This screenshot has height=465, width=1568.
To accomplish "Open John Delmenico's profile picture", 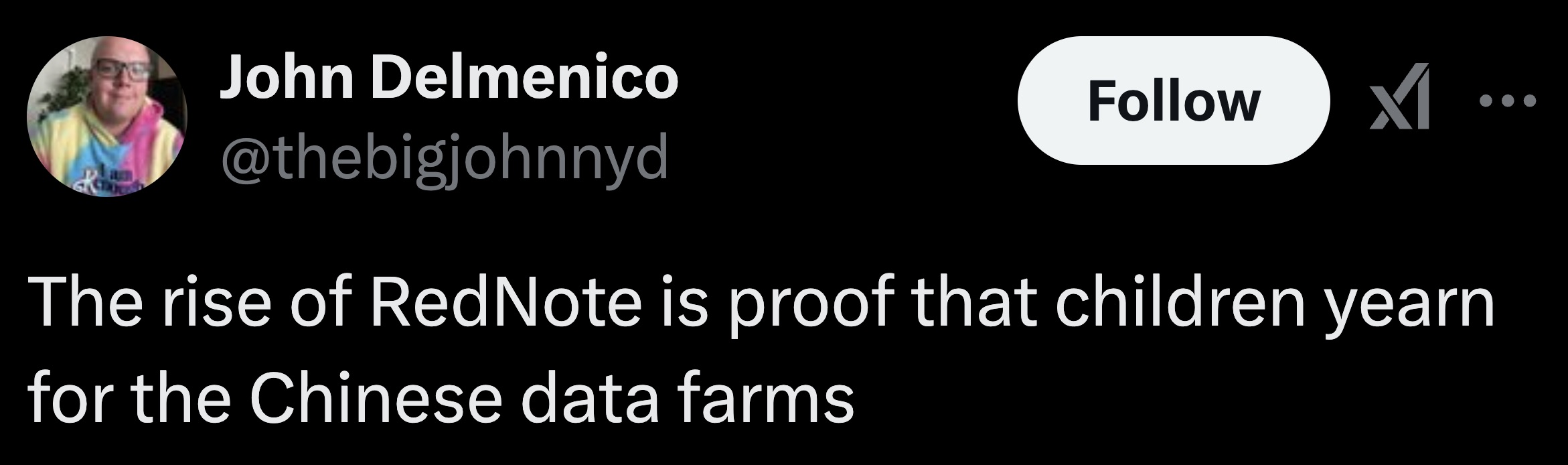I will pyautogui.click(x=107, y=117).
